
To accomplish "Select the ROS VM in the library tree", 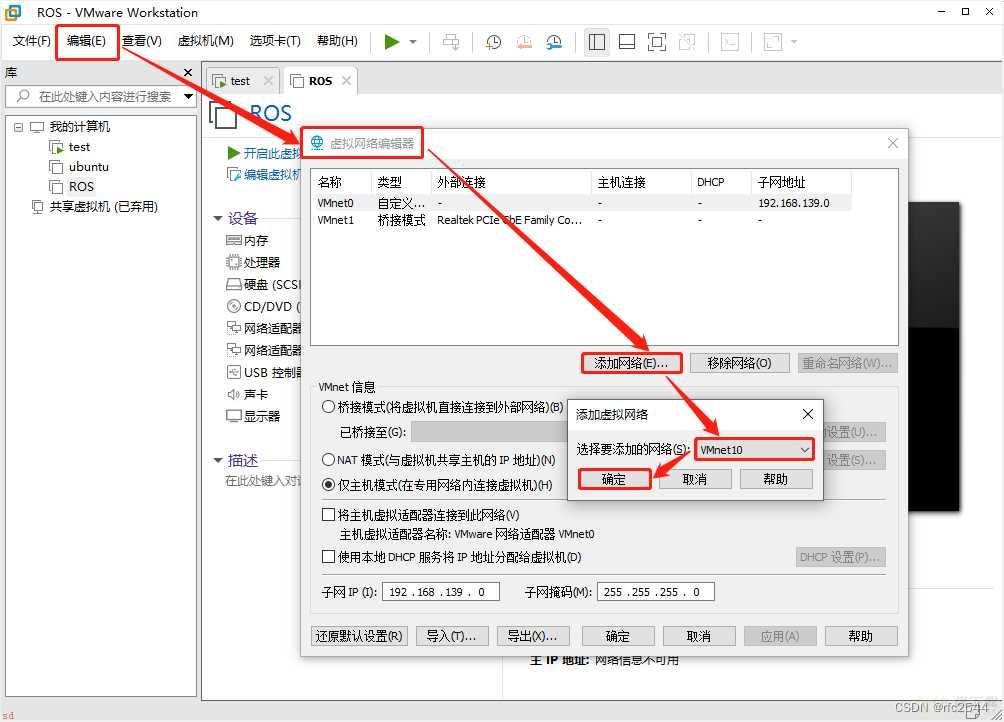I will (81, 186).
